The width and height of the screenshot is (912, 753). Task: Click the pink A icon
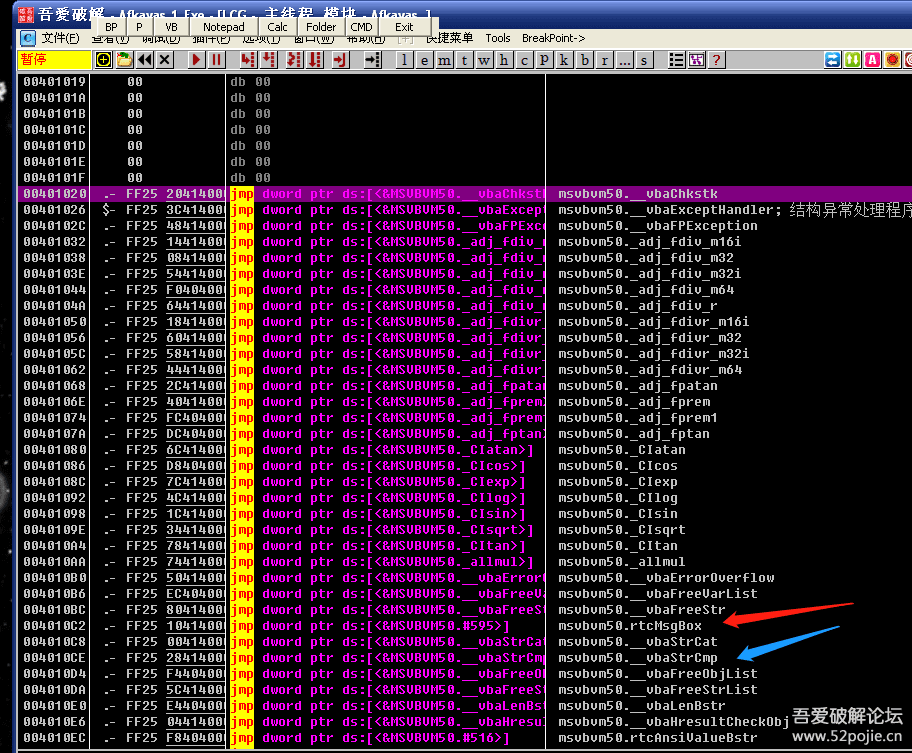pyautogui.click(x=872, y=60)
